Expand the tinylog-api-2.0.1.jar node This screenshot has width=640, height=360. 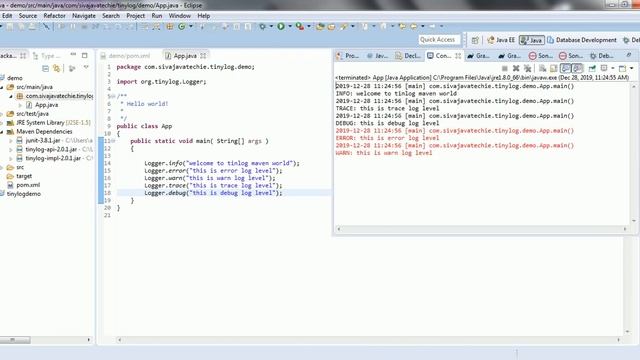pyautogui.click(x=11, y=150)
